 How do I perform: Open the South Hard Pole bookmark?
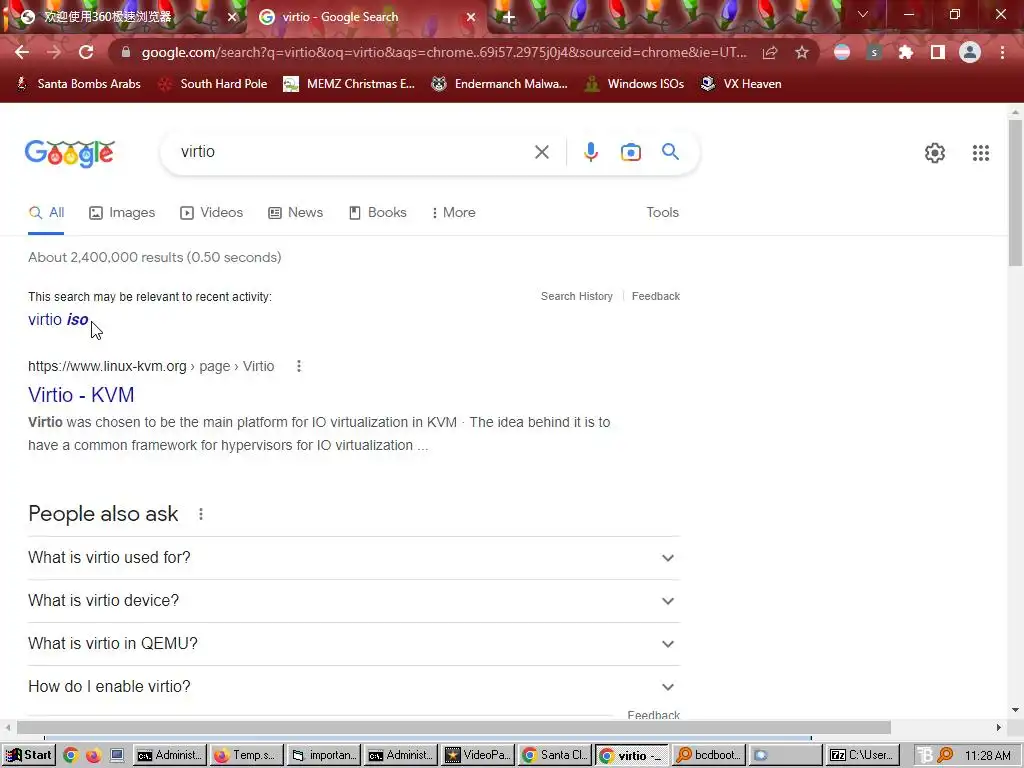click(x=213, y=84)
